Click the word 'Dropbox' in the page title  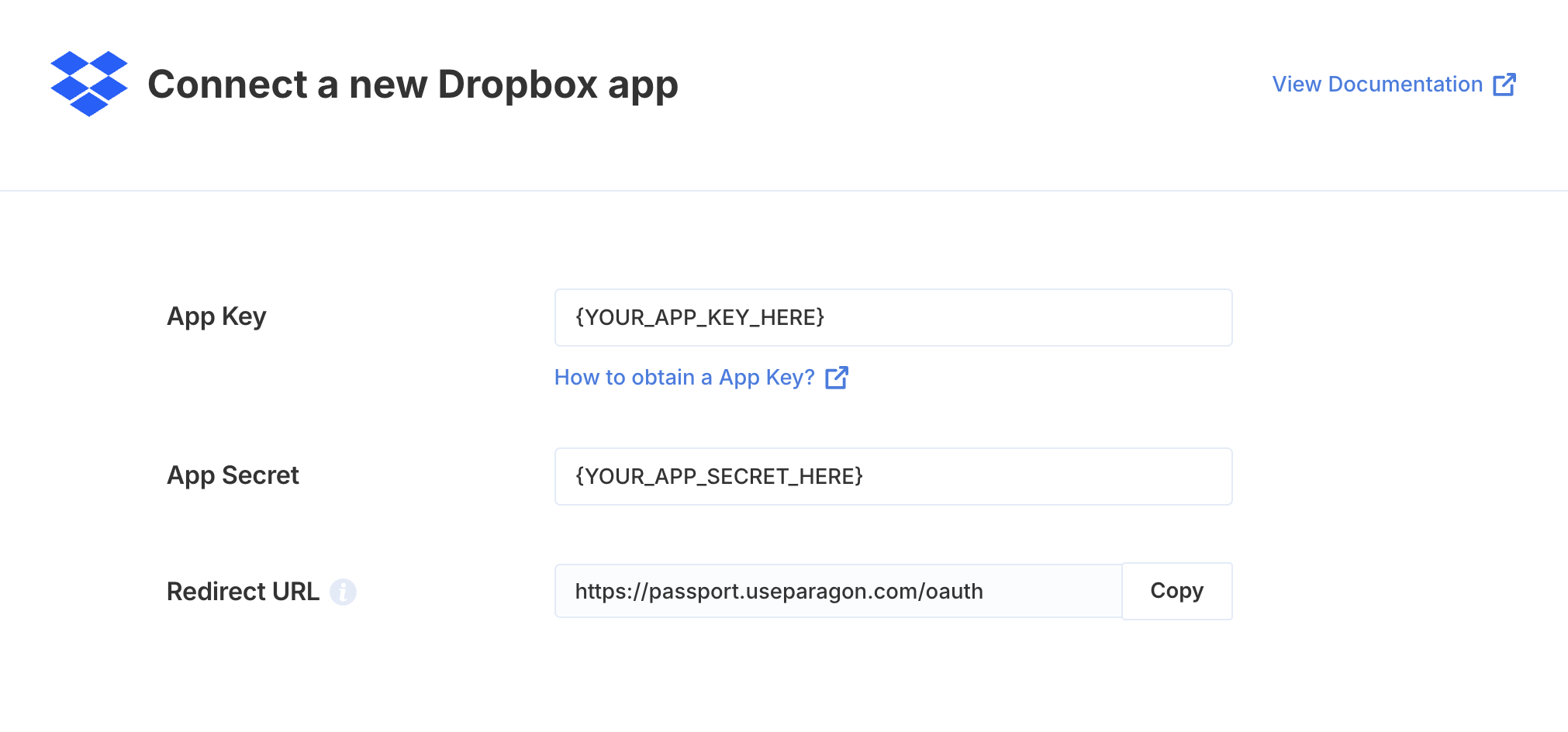(x=517, y=85)
